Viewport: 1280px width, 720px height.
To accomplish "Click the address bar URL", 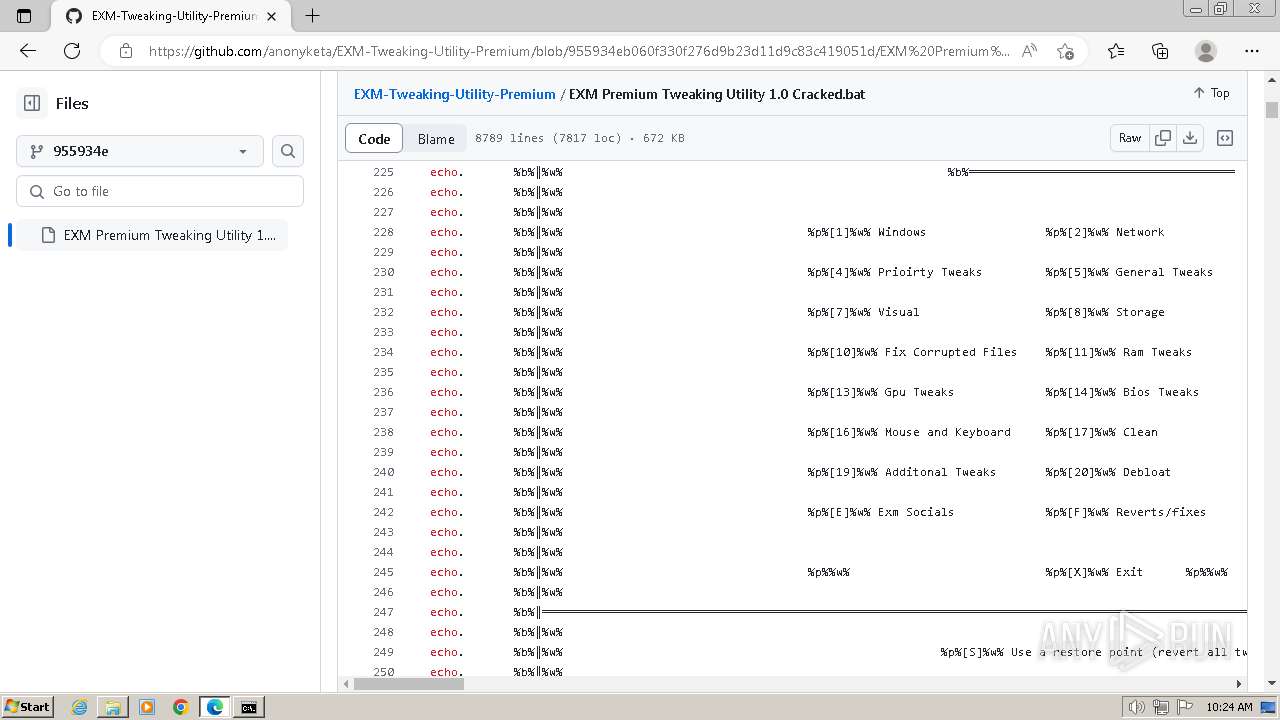I will point(580,51).
